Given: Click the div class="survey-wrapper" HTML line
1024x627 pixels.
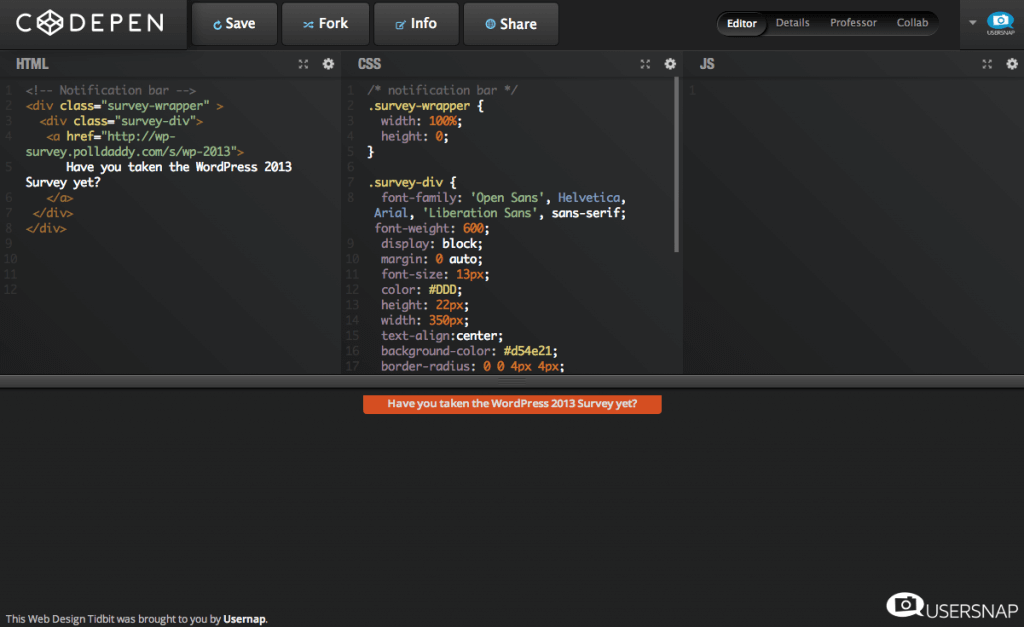Looking at the screenshot, I should click(x=124, y=106).
